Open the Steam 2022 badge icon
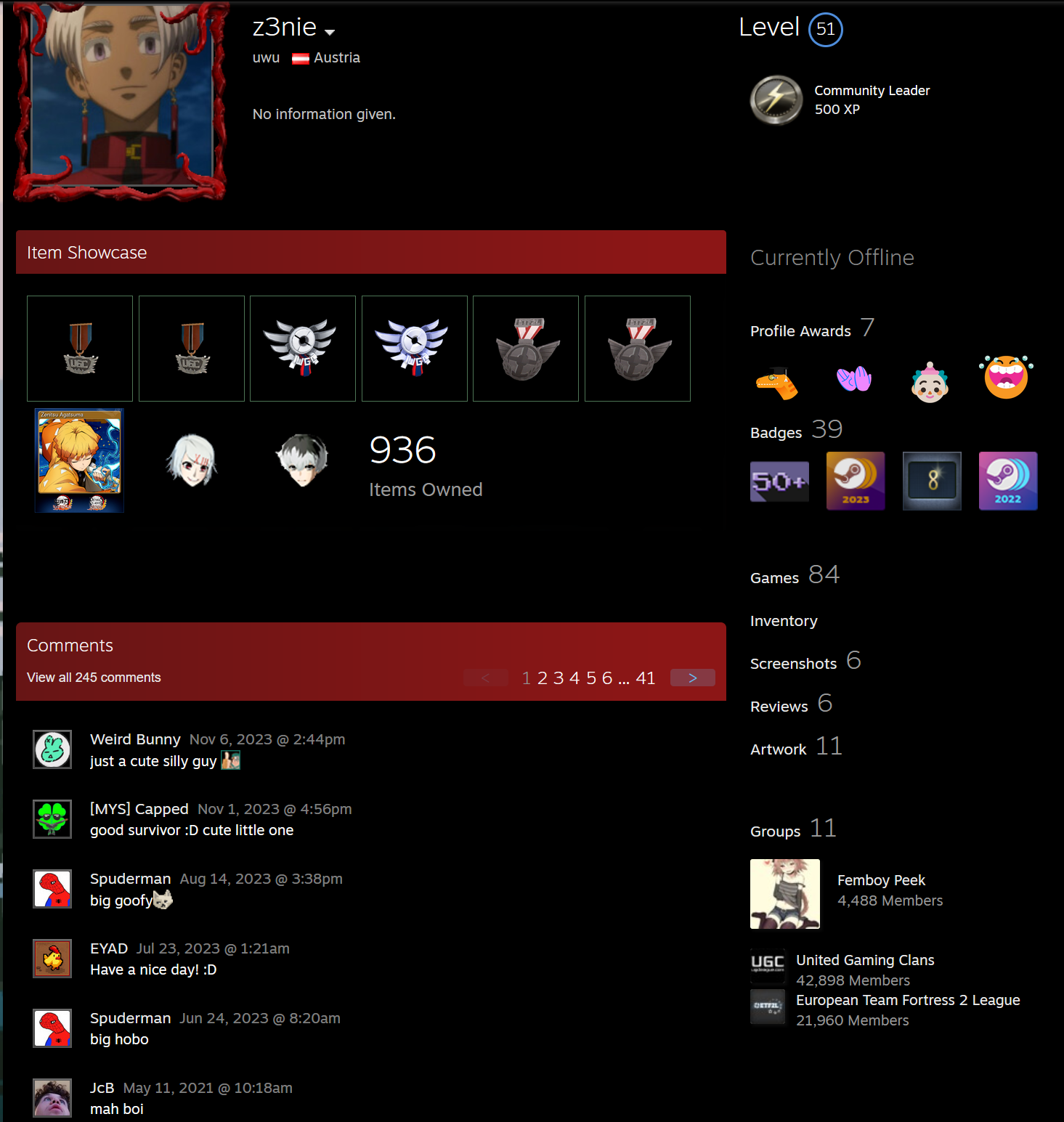This screenshot has width=1064, height=1122. point(1008,481)
